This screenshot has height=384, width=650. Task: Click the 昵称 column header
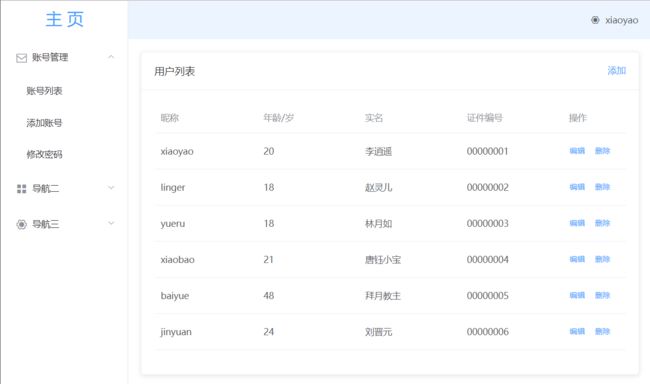coord(170,118)
